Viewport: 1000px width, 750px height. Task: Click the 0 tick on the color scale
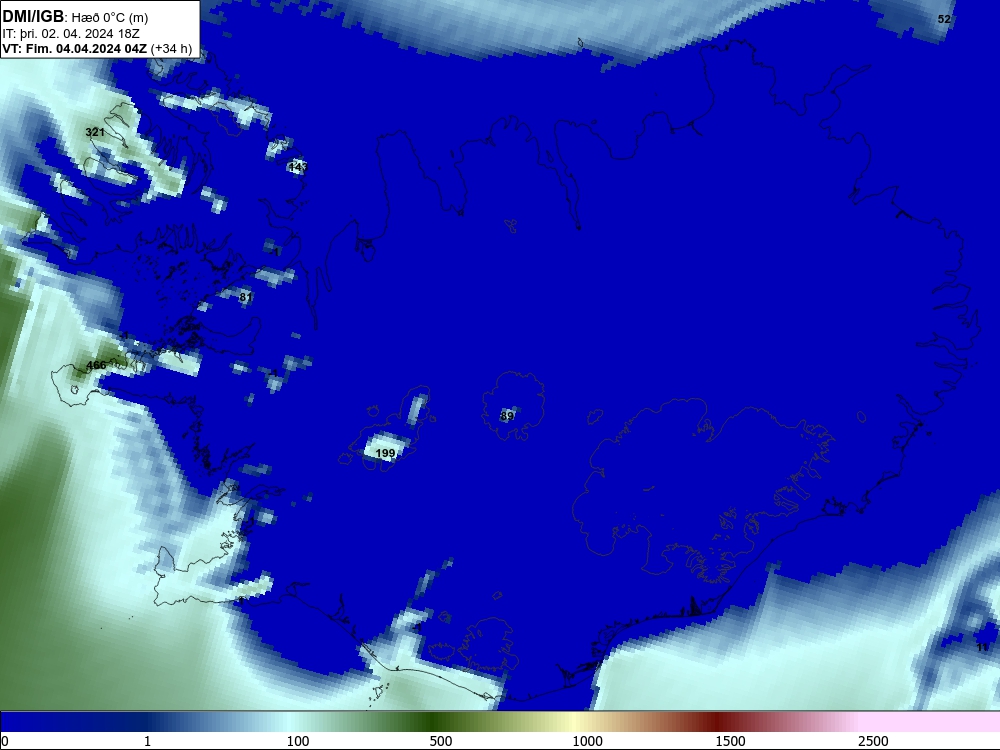(x=5, y=741)
